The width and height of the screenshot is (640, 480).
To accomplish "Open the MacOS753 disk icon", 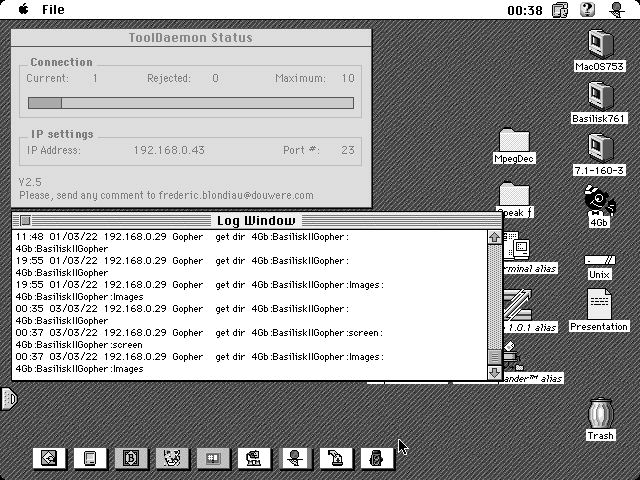I will point(600,44).
